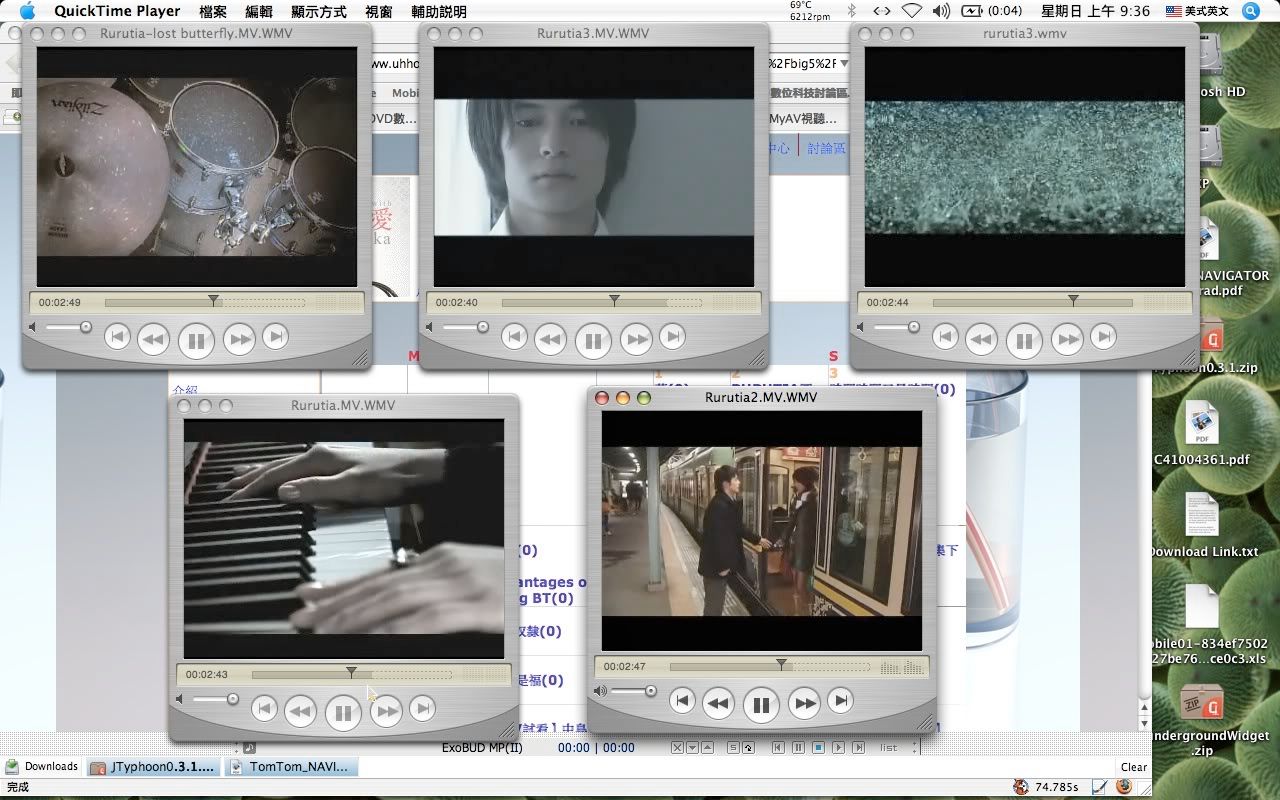Jump to beginning of Rurutia.MV.WMV video

click(264, 710)
